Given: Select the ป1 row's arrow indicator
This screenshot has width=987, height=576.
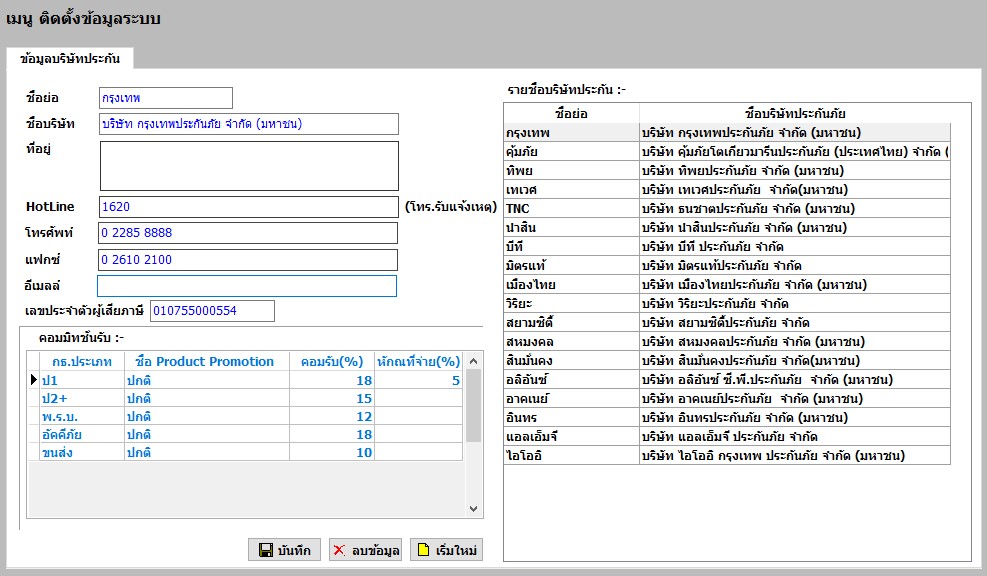Looking at the screenshot, I should 33,380.
